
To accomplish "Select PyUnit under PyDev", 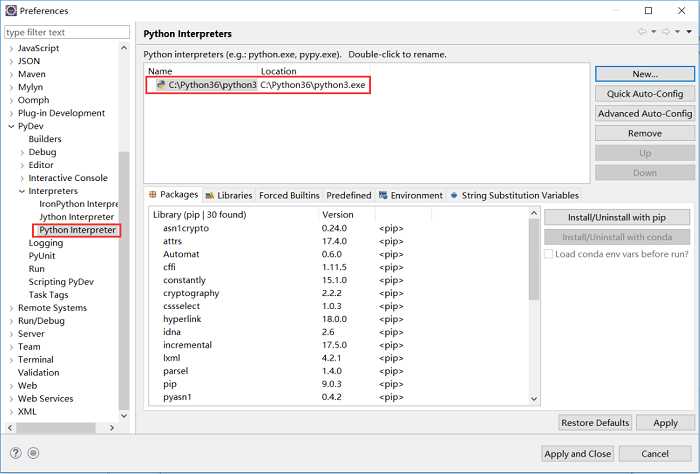I will (42, 256).
